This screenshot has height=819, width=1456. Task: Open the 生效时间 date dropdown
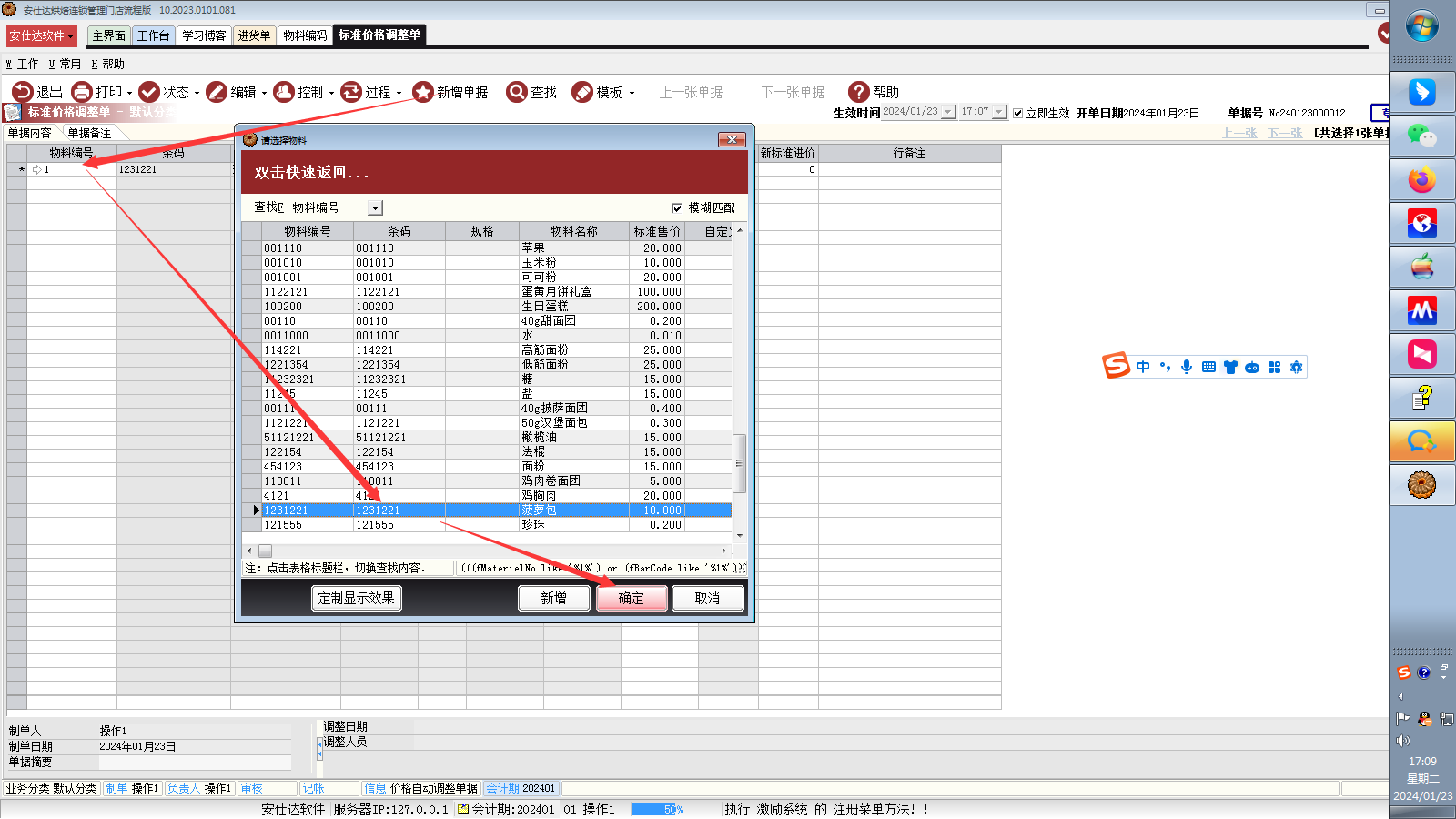tap(948, 112)
